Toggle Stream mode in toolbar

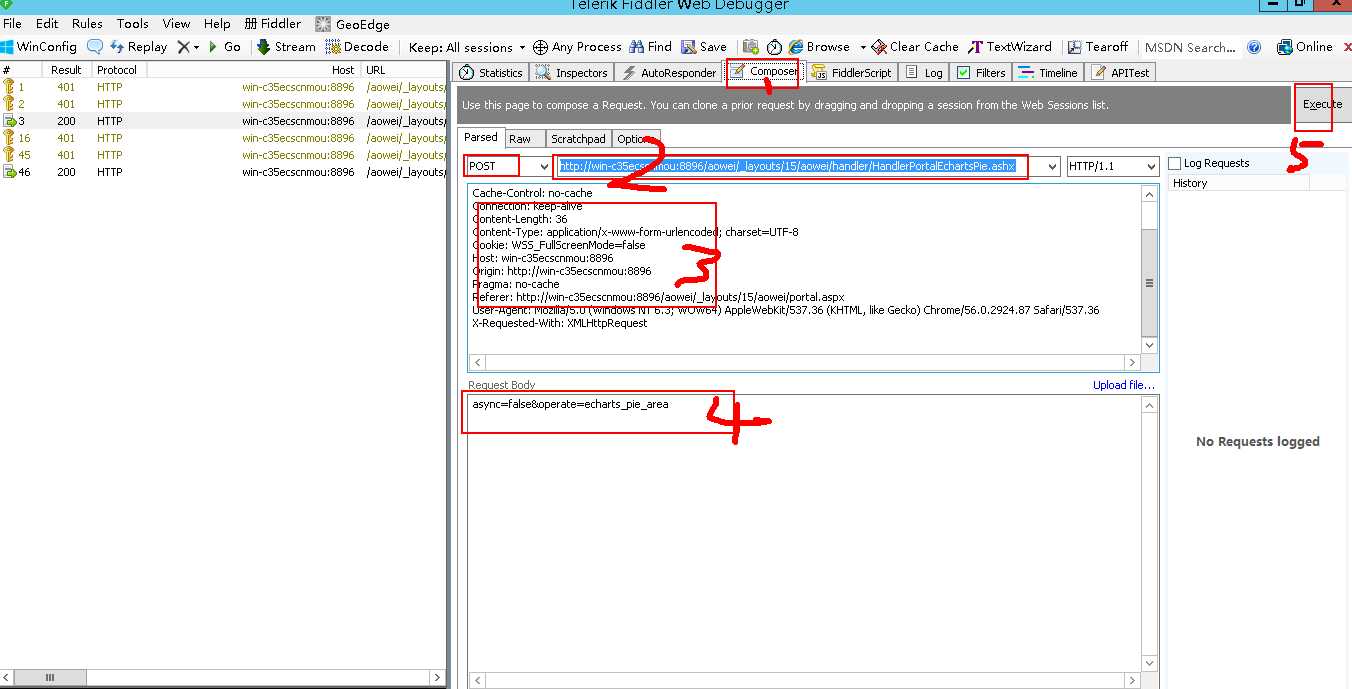[x=286, y=47]
